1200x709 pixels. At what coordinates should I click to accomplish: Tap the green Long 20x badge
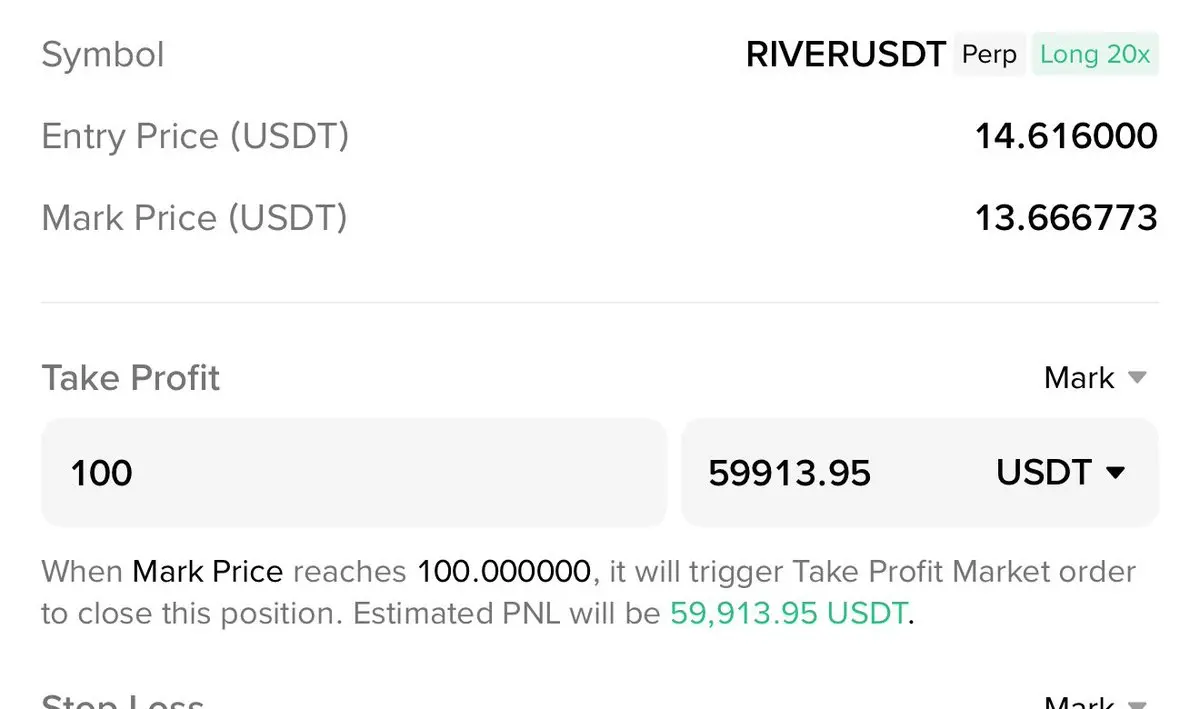(x=1095, y=54)
